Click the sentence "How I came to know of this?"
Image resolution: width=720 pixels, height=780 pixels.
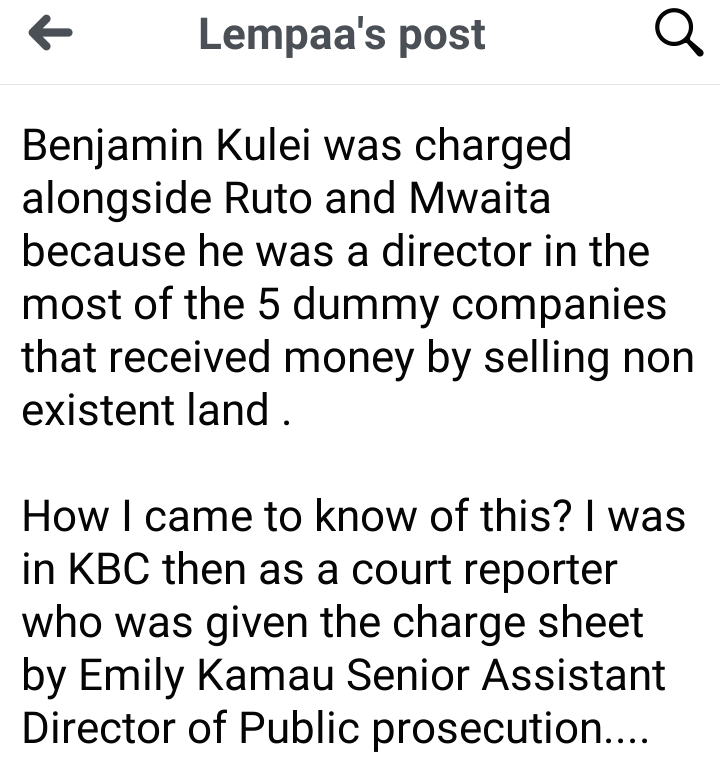coord(297,517)
